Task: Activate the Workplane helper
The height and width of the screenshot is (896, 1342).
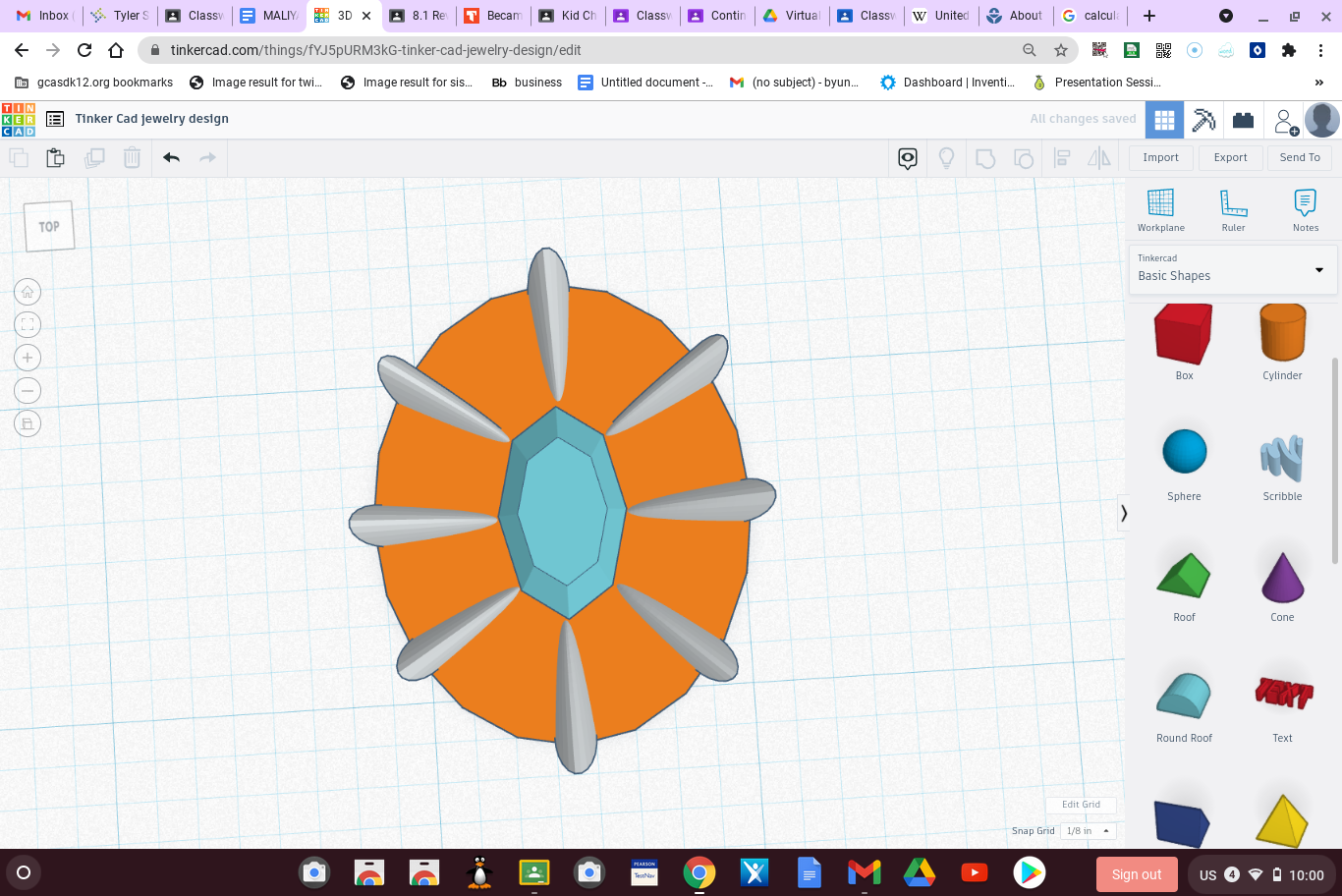Action: point(1160,208)
